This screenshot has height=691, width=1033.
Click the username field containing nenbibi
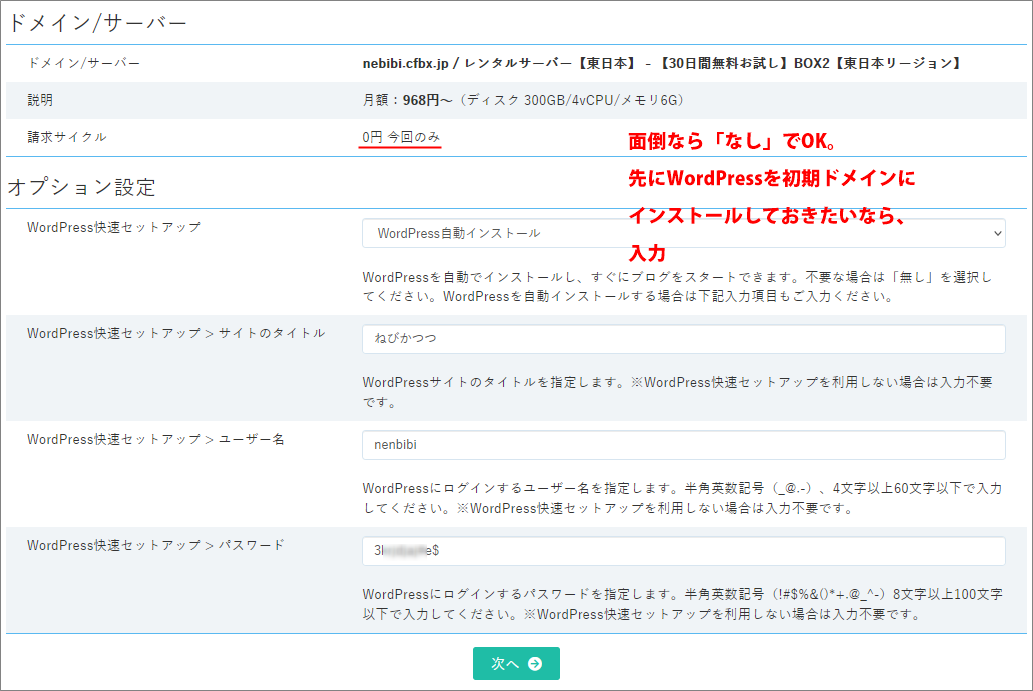pyautogui.click(x=683, y=445)
